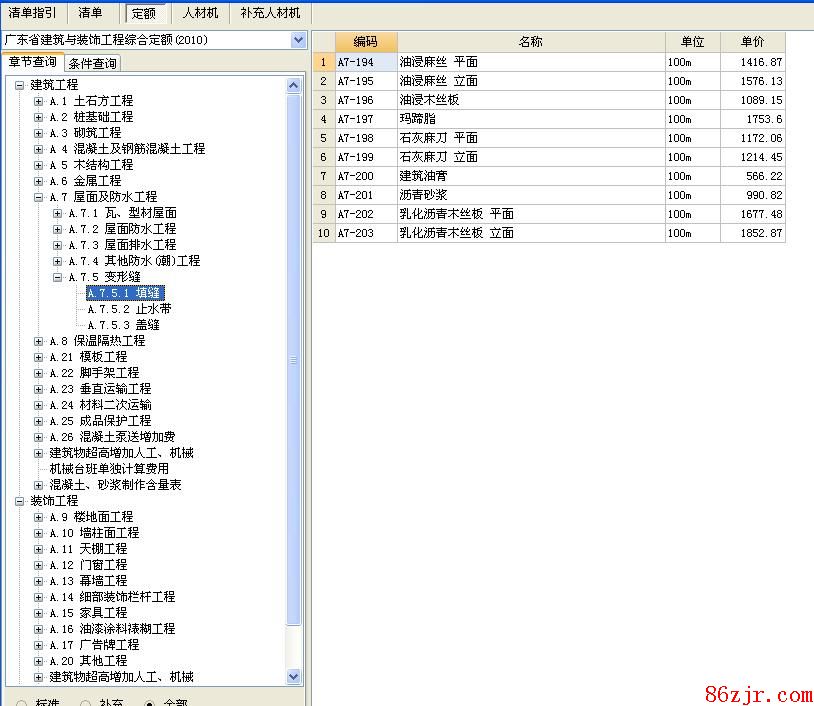This screenshot has height=706, width=814.
Task: Switch to the 条件查询 tab
Action: coord(92,64)
